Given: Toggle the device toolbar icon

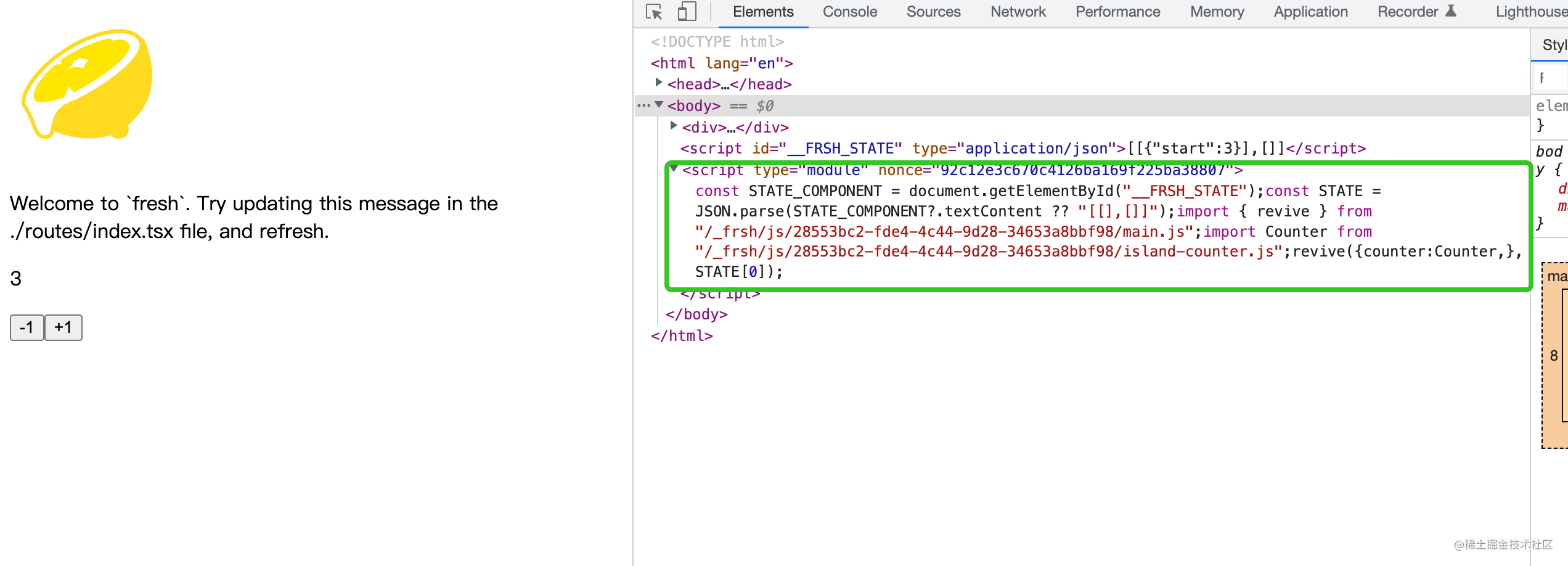Looking at the screenshot, I should coord(687,12).
